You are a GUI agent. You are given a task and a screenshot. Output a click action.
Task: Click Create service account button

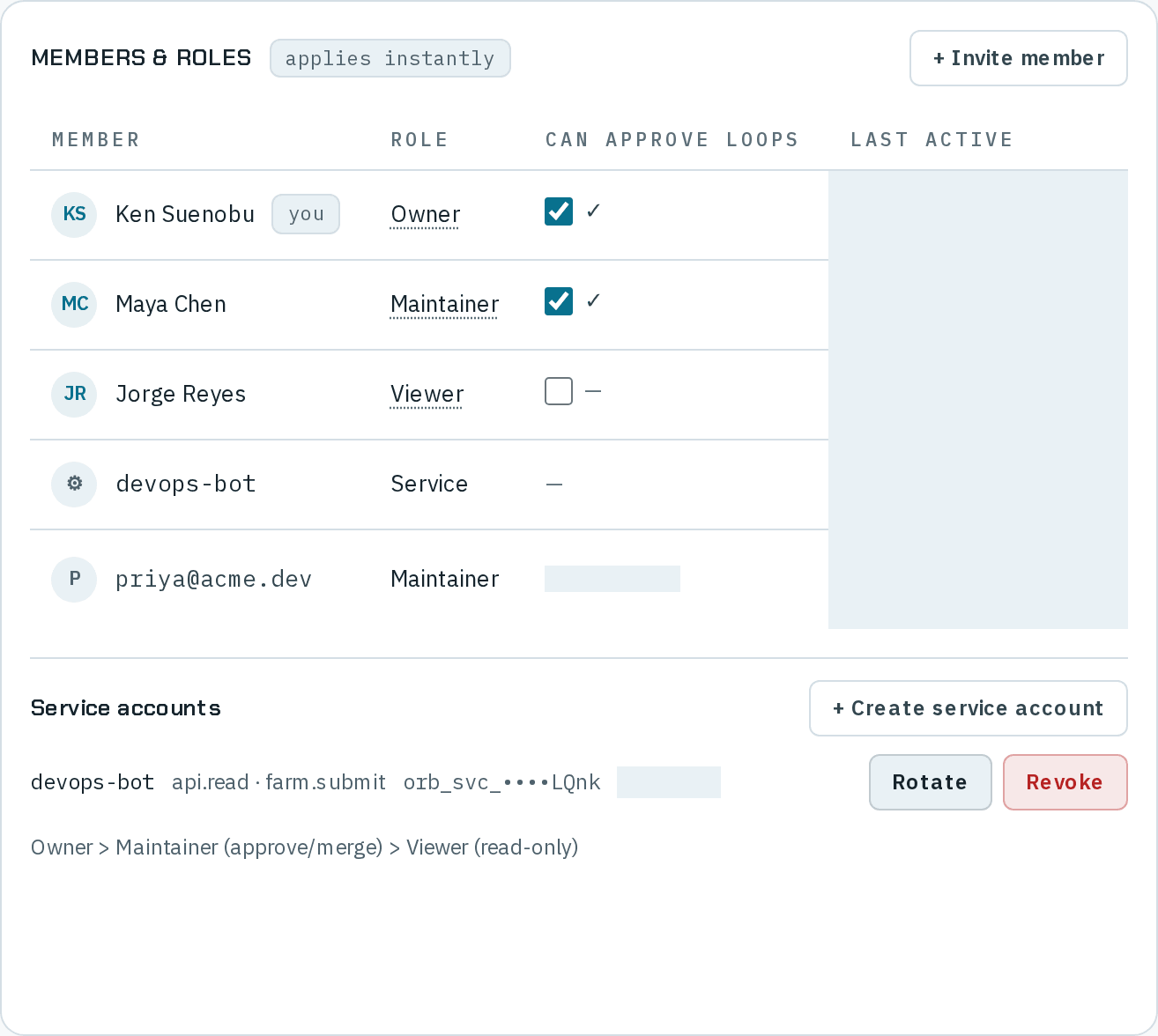pyautogui.click(x=969, y=708)
